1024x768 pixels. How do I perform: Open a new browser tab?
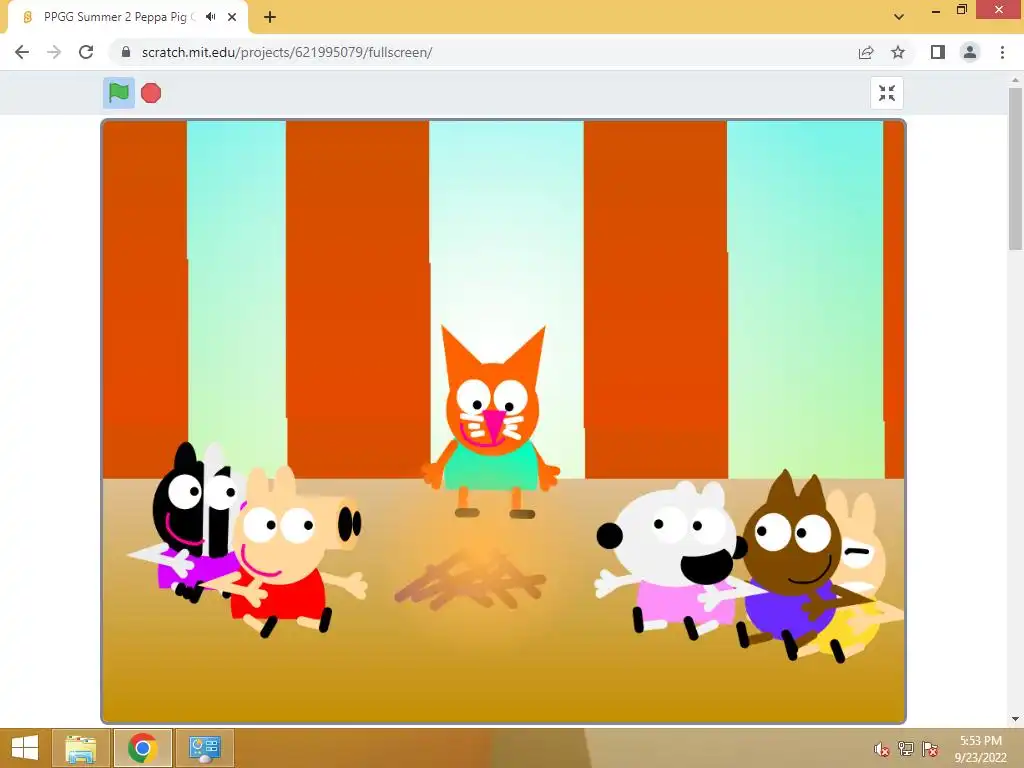click(x=270, y=17)
